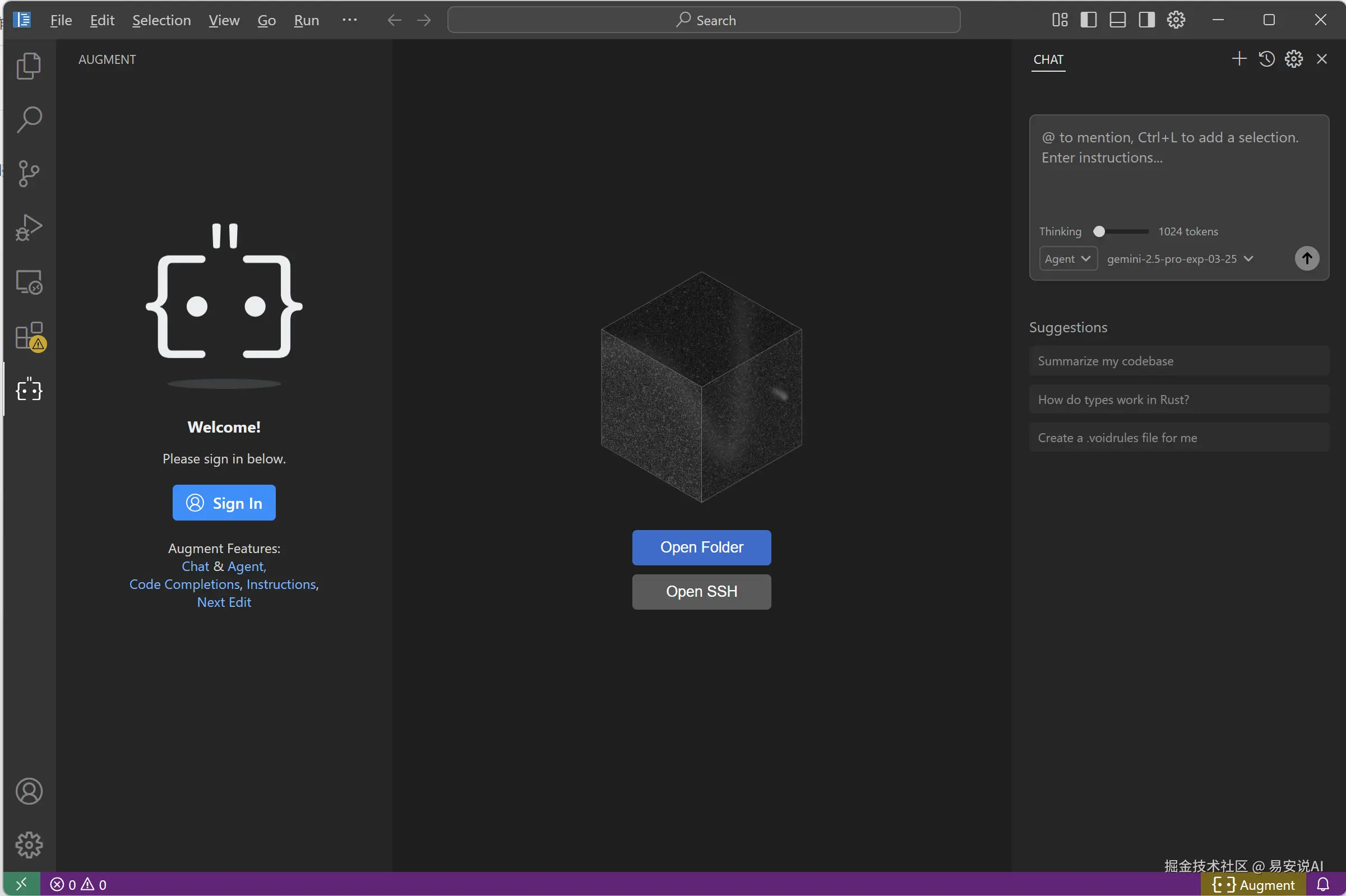Open the Extensions view with warning badge
Screen dimensions: 1346x896
tap(29, 336)
